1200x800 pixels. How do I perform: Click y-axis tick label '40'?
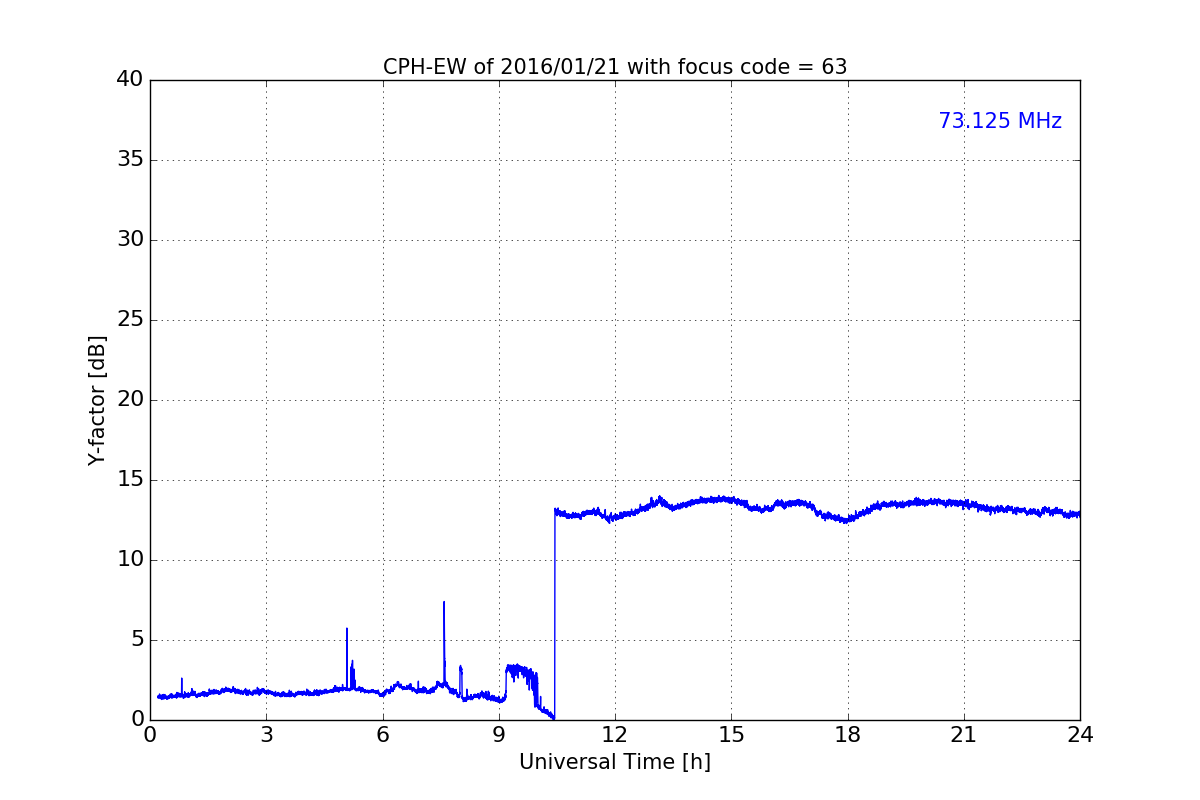[x=130, y=80]
